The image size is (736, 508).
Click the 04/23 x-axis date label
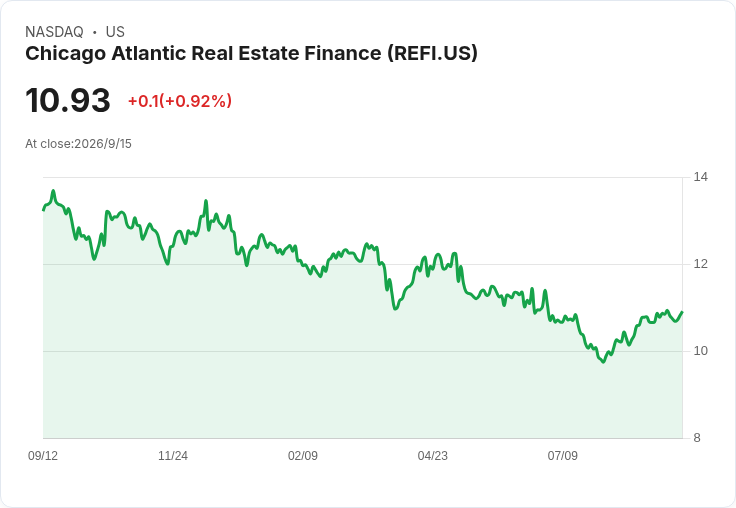coord(432,455)
